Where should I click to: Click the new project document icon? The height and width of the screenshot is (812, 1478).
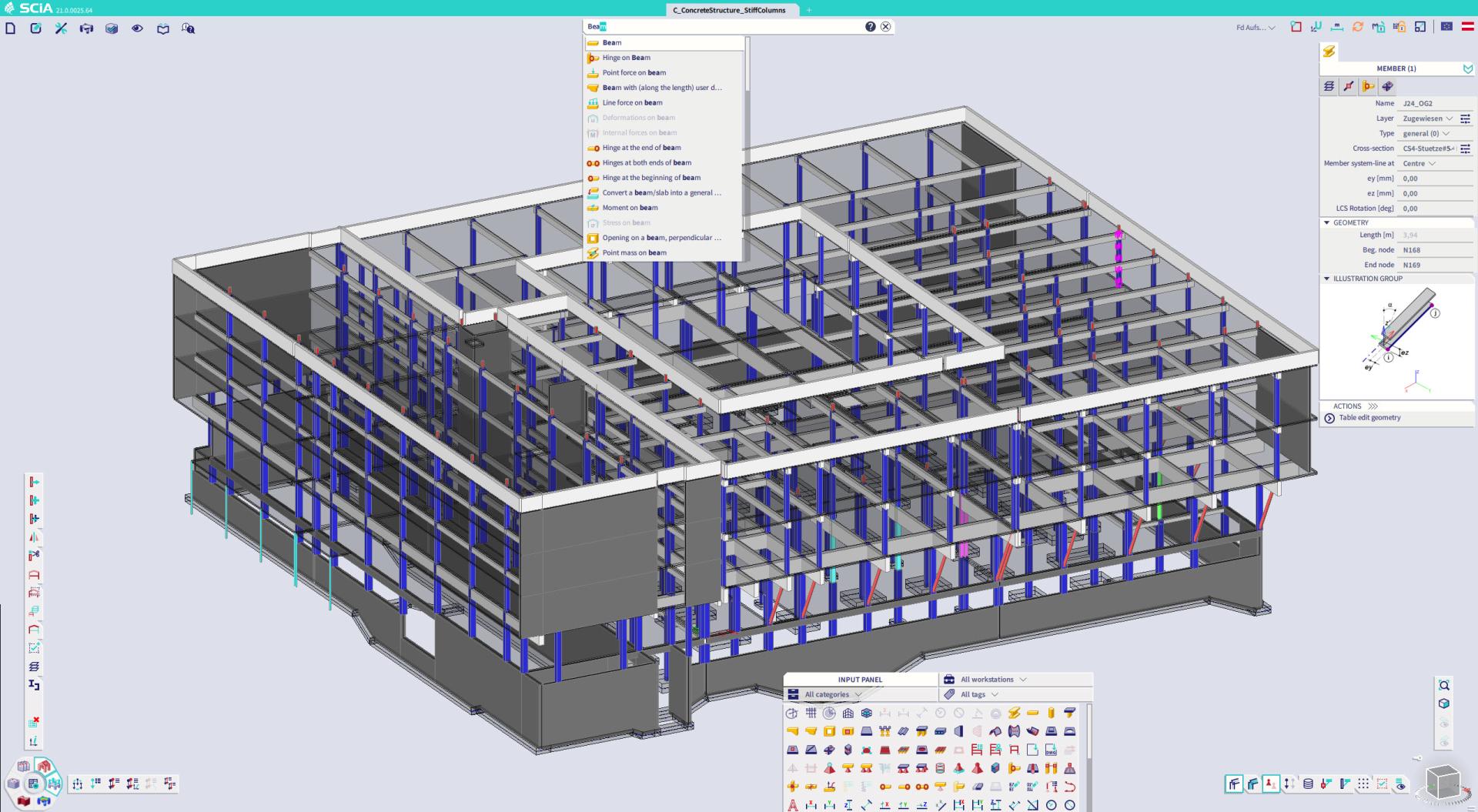tap(11, 28)
